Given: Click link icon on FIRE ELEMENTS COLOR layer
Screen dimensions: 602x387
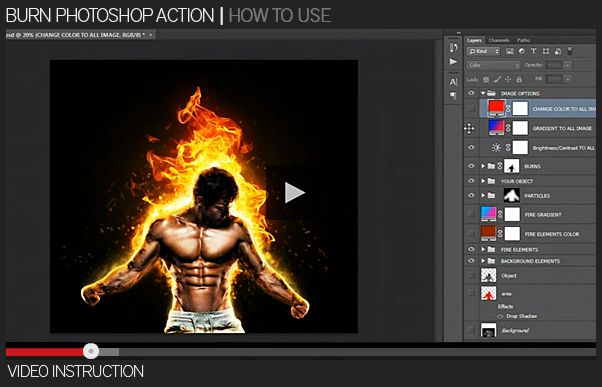Looking at the screenshot, I should point(500,233).
